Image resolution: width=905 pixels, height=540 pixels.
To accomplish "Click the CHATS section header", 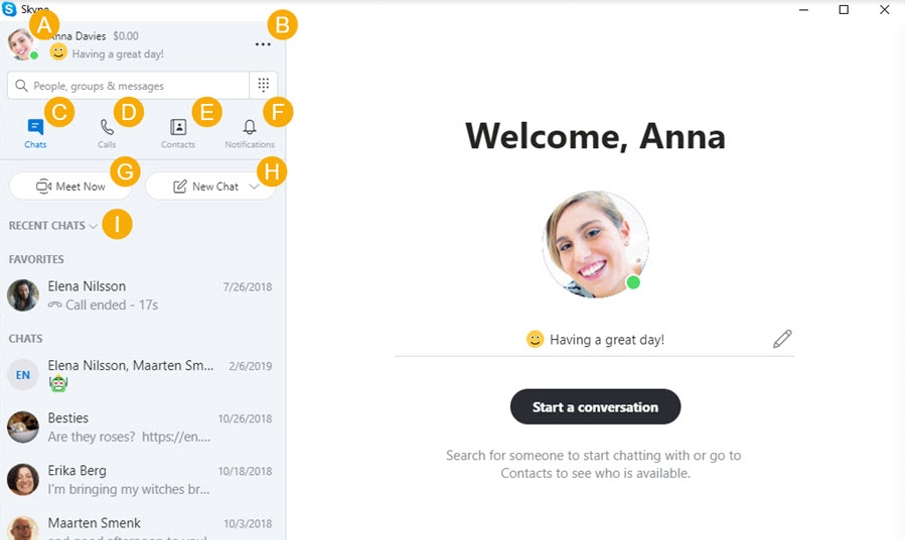I will tap(25, 339).
